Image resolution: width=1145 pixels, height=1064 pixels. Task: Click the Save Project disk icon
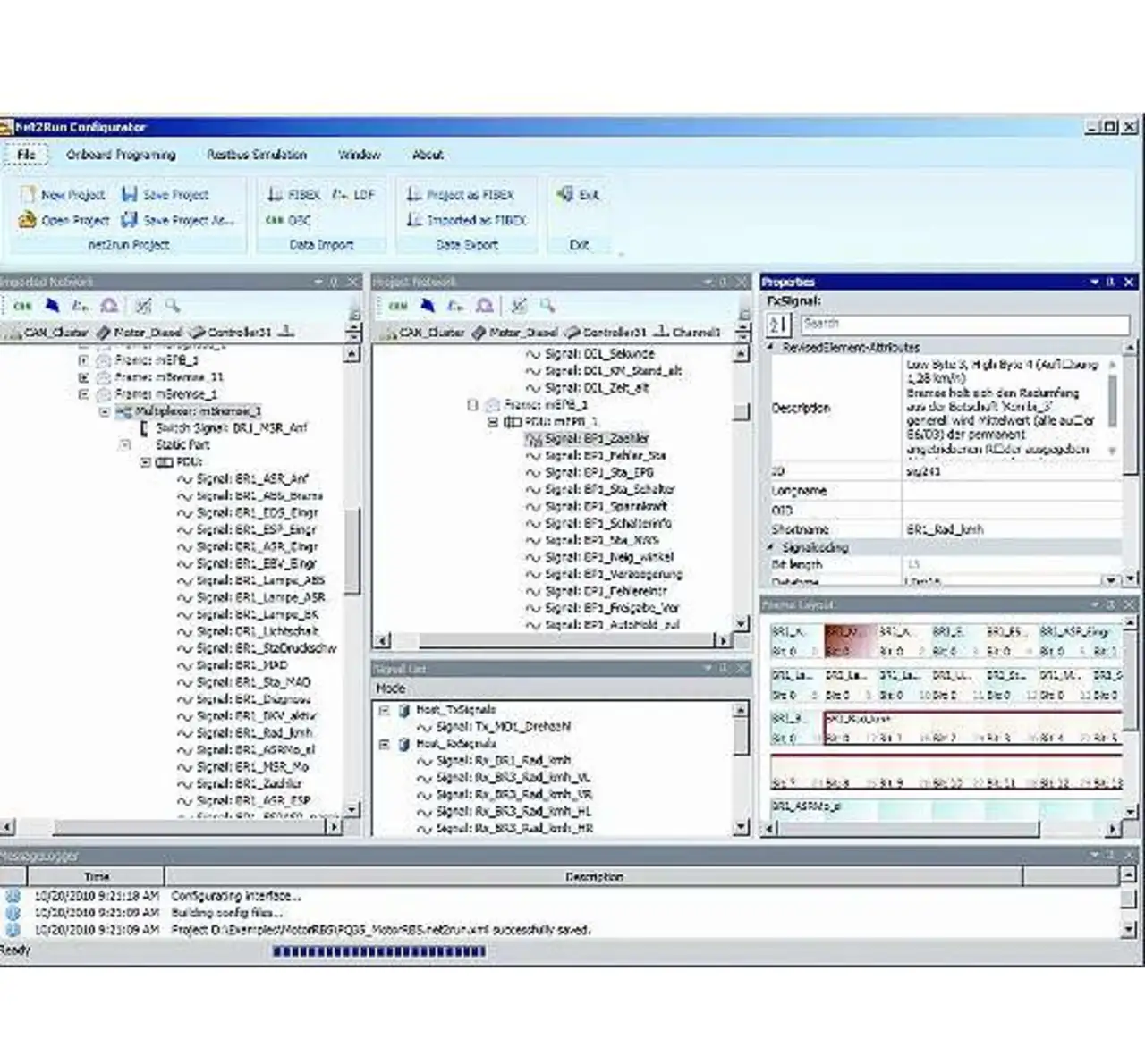130,194
